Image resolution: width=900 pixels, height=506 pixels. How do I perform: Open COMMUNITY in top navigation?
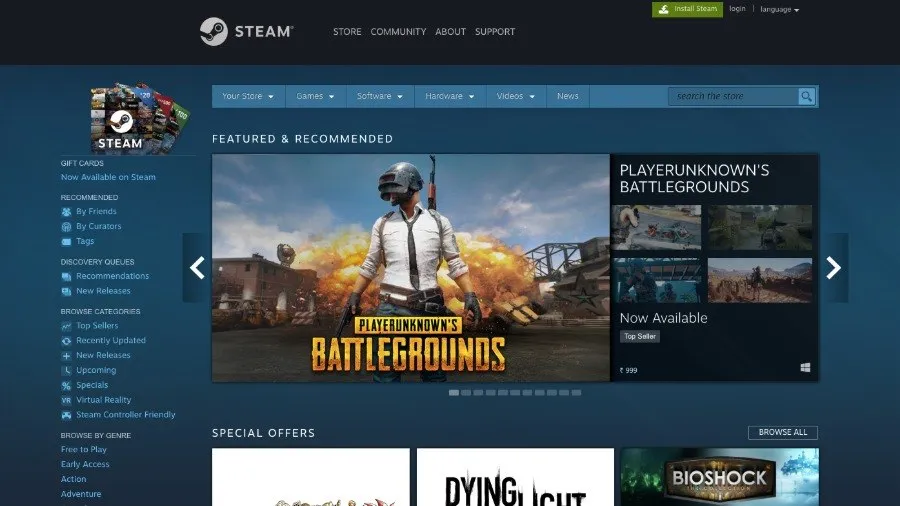pyautogui.click(x=398, y=32)
